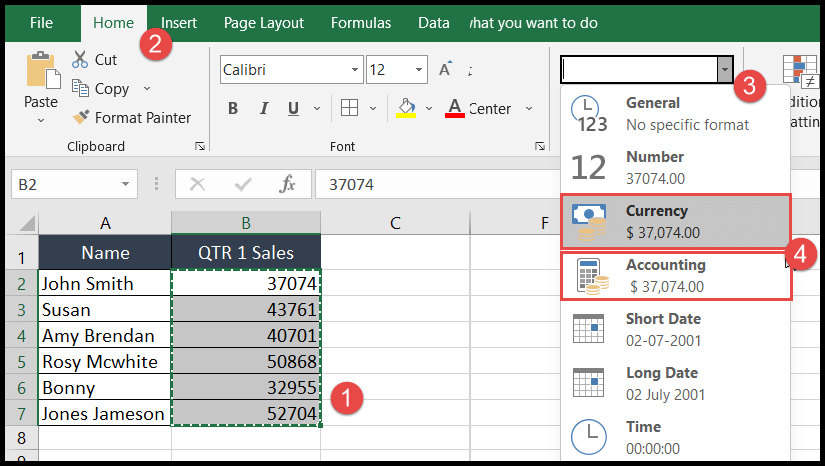
Task: Select column B header
Action: point(246,223)
